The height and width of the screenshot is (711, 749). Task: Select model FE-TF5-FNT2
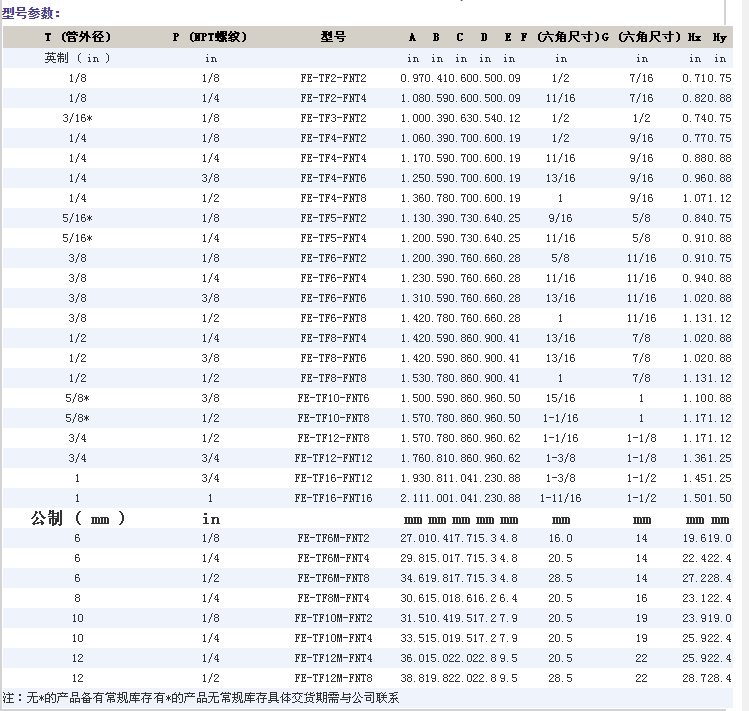coord(333,219)
